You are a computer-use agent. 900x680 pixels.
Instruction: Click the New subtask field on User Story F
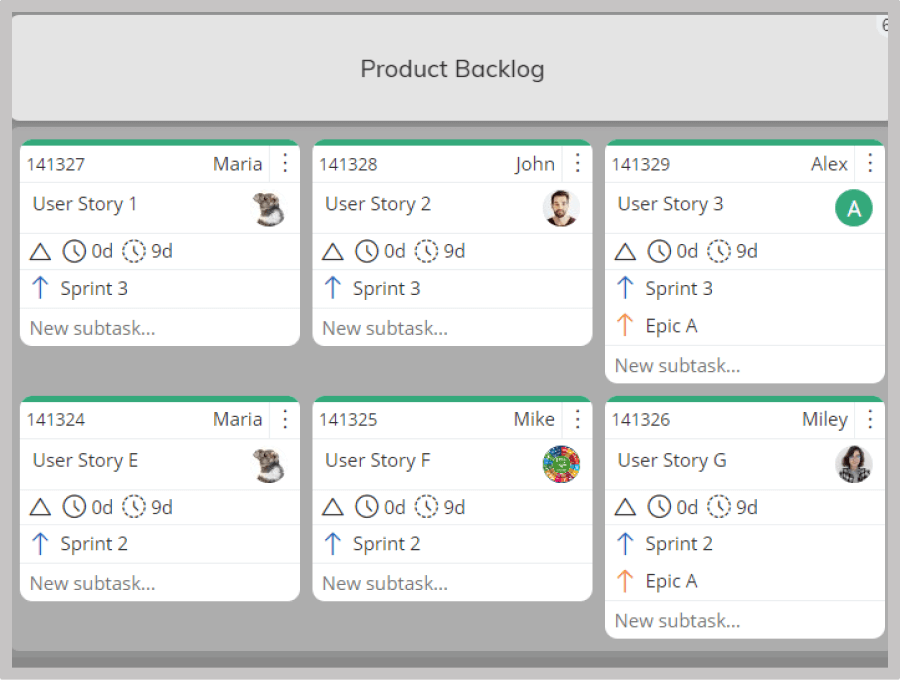[x=452, y=584]
